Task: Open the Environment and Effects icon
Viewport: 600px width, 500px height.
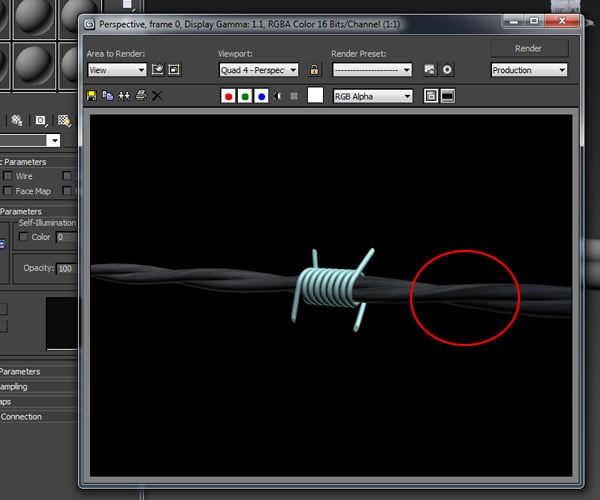Action: 447,70
